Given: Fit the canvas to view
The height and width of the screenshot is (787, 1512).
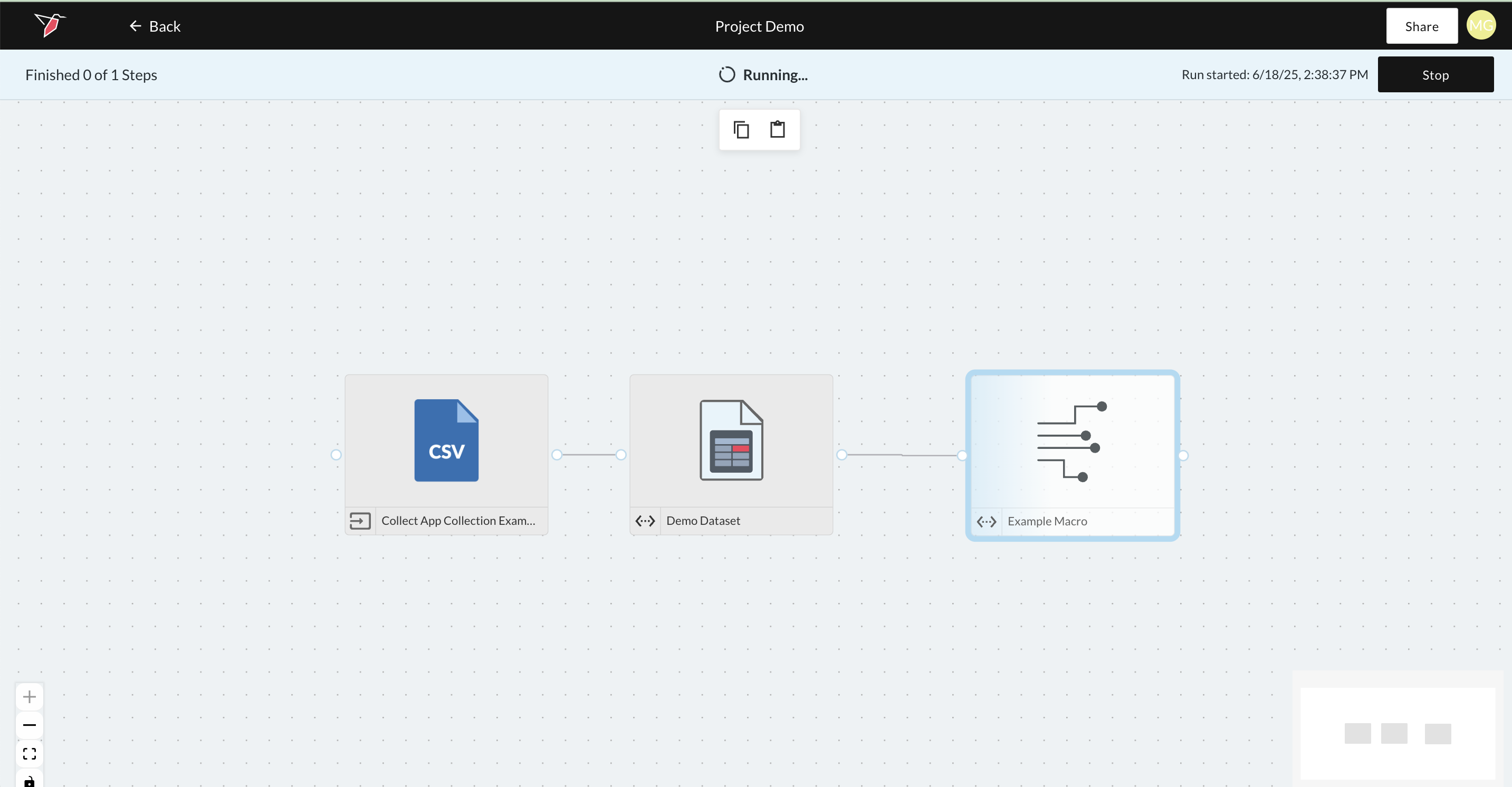Looking at the screenshot, I should (30, 754).
